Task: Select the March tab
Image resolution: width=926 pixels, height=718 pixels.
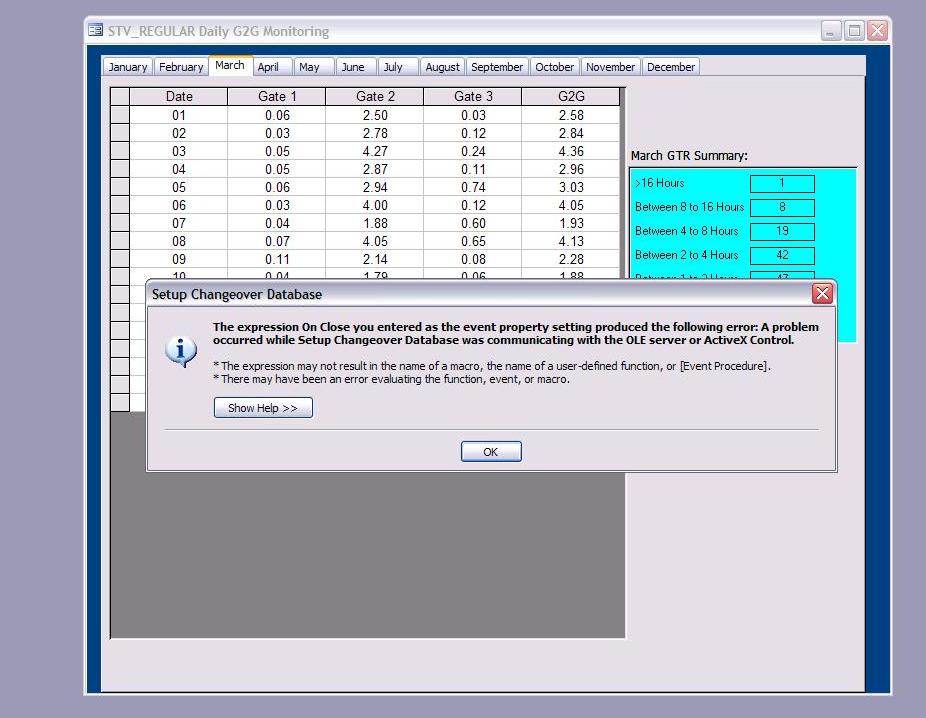Action: pos(230,66)
